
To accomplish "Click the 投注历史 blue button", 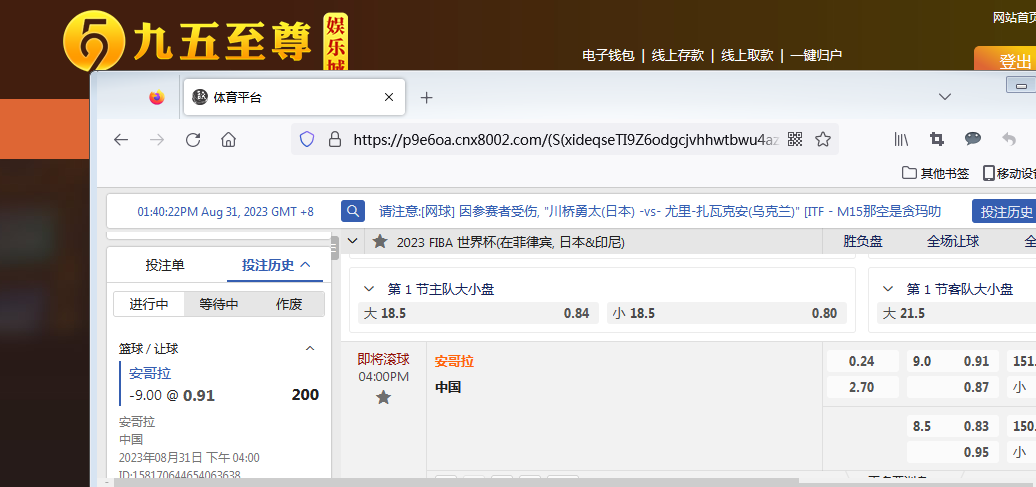I will pos(1004,211).
